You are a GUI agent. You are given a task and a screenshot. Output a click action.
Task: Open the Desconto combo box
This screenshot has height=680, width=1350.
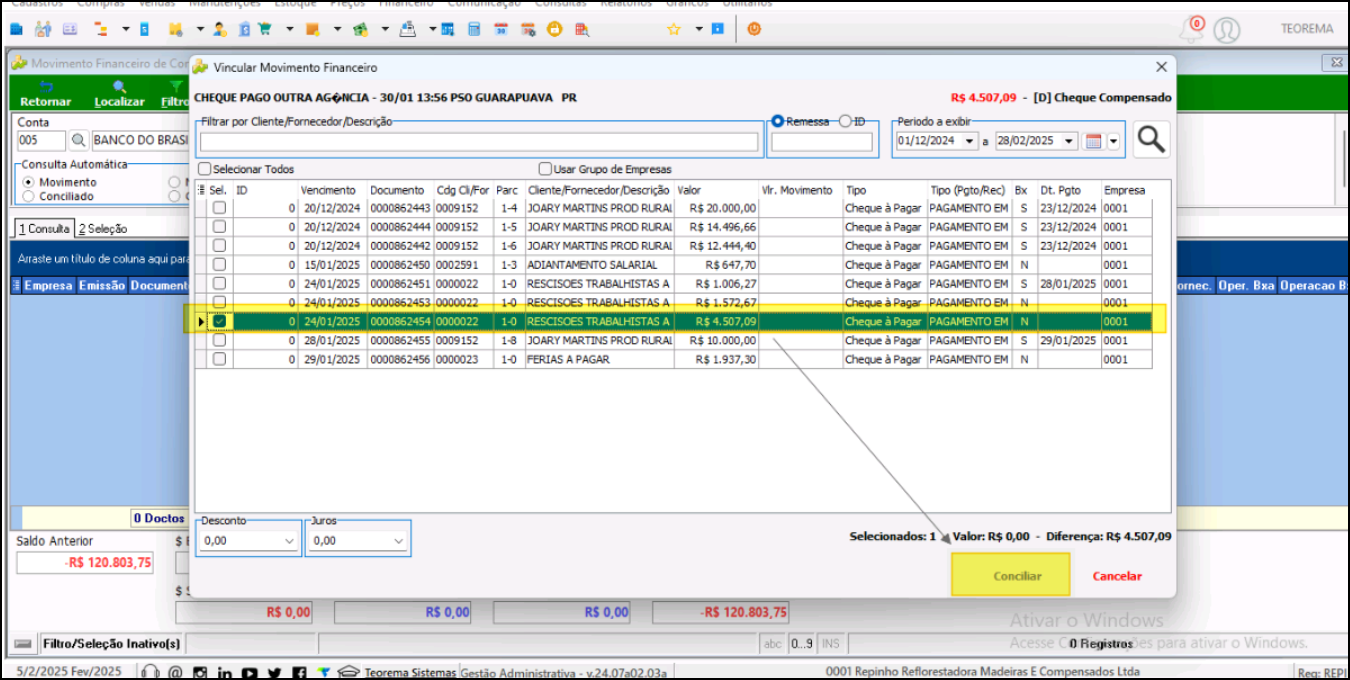coord(248,541)
